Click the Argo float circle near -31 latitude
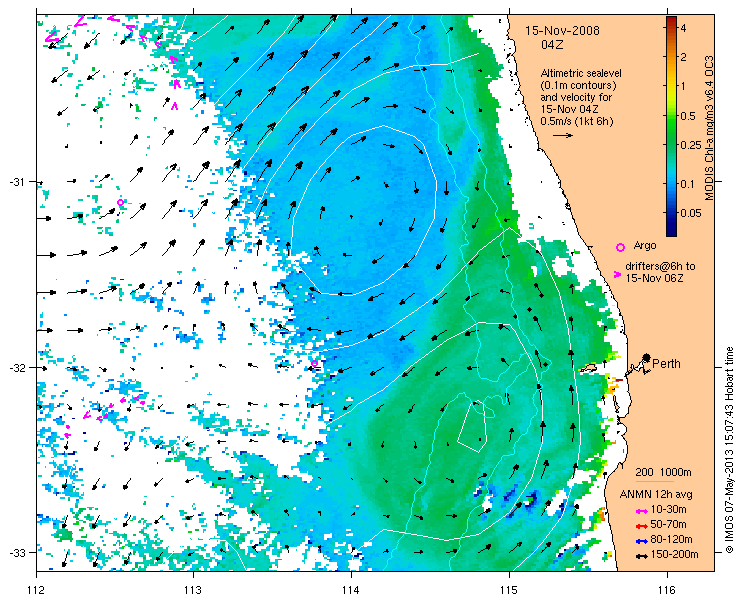The image size is (740, 600). coord(120,203)
